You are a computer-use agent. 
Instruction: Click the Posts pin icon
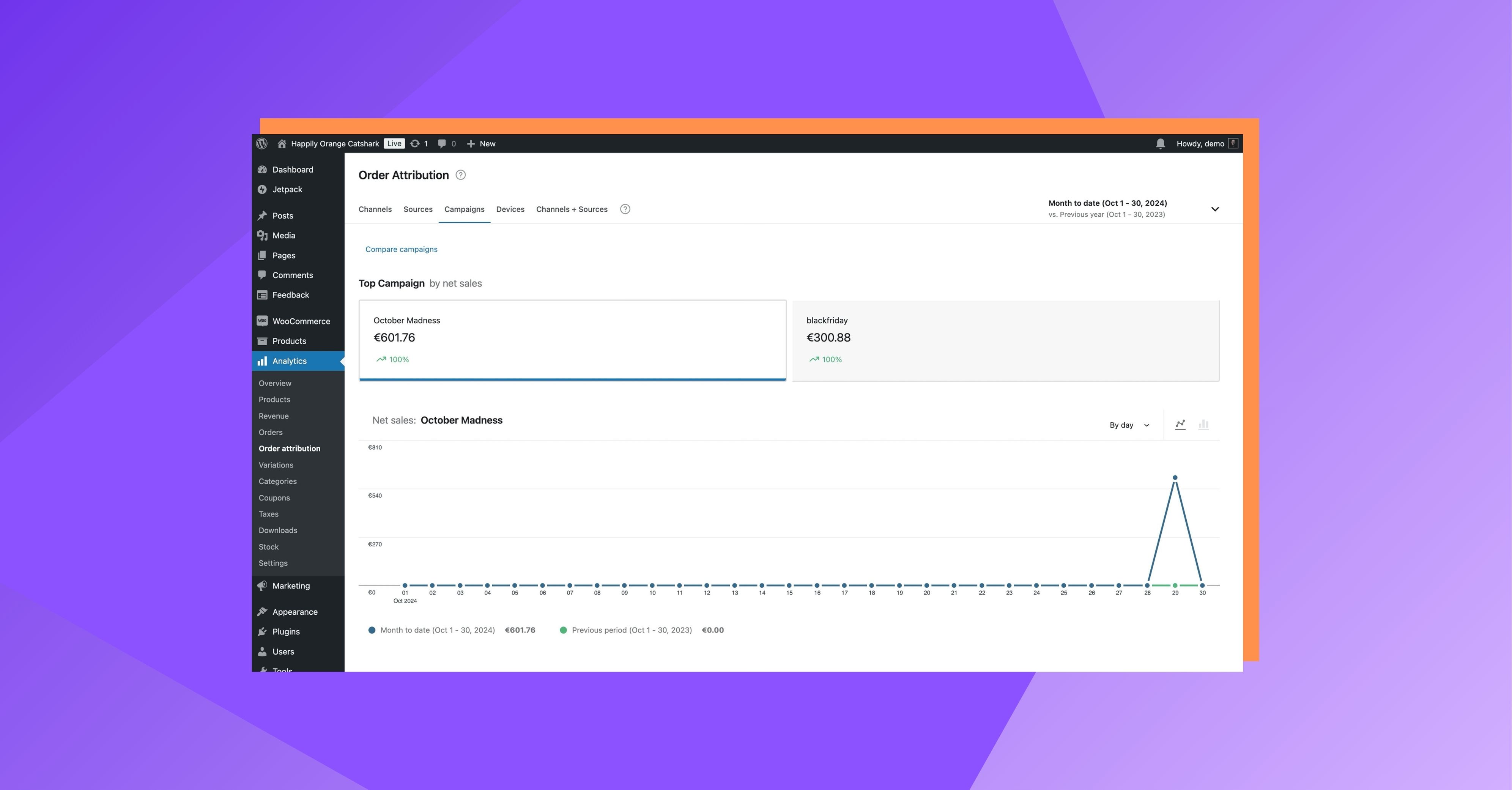pos(262,216)
